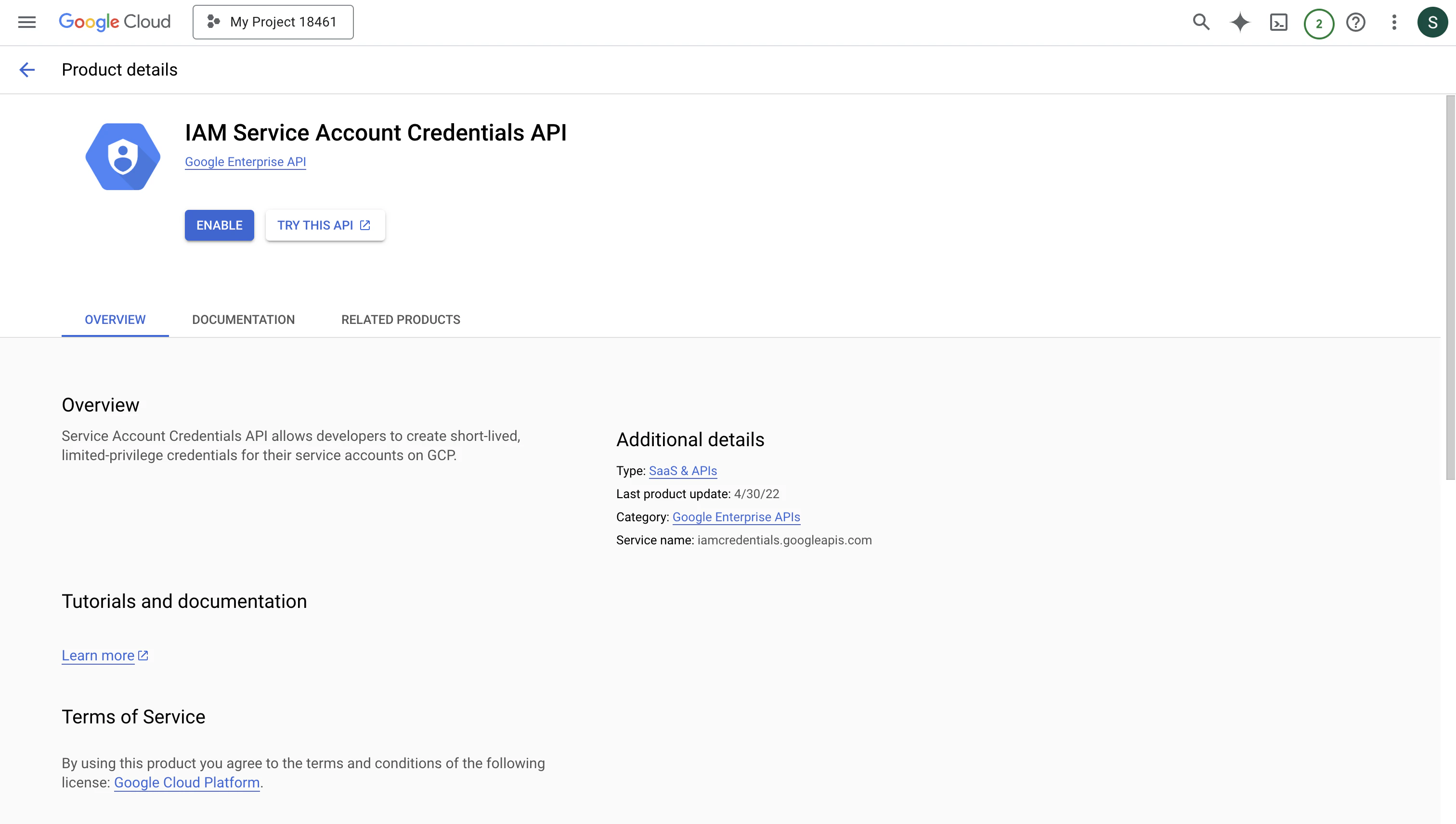Click the TRY THIS API button
This screenshot has width=1456, height=824.
[325, 225]
